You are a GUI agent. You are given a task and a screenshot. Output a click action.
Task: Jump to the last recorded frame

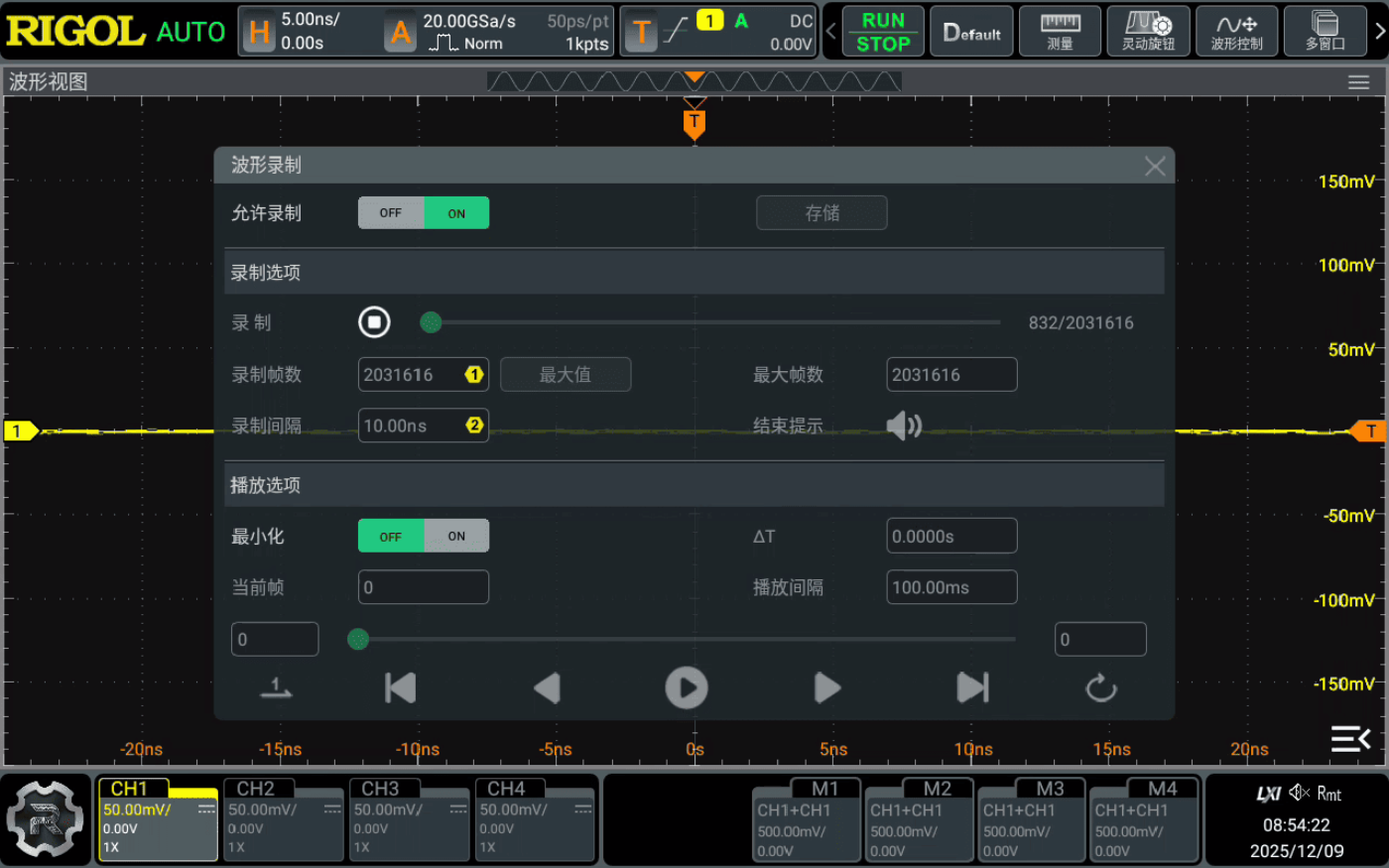point(971,687)
